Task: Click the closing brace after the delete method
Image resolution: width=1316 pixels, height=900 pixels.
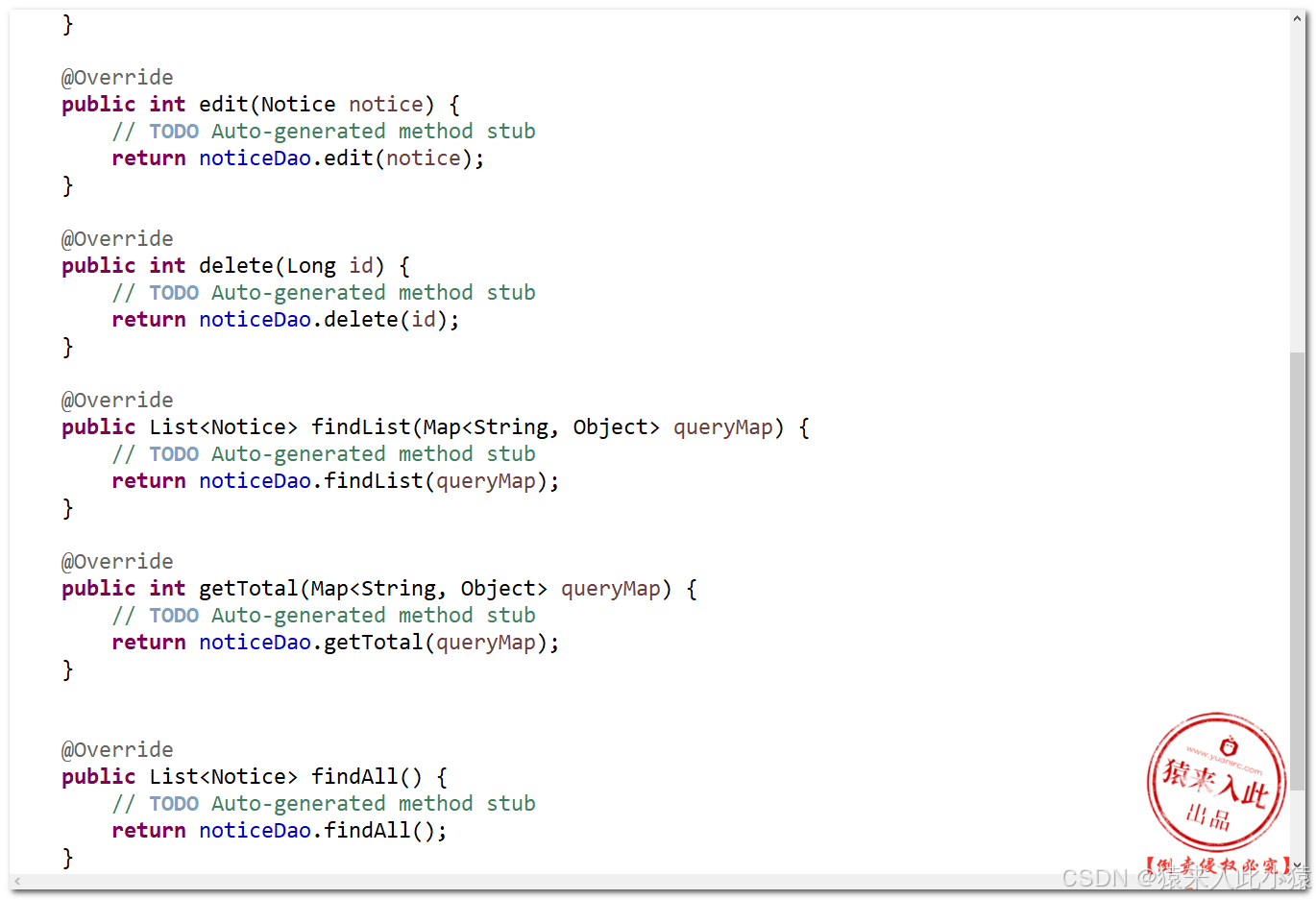Action: click(x=68, y=347)
